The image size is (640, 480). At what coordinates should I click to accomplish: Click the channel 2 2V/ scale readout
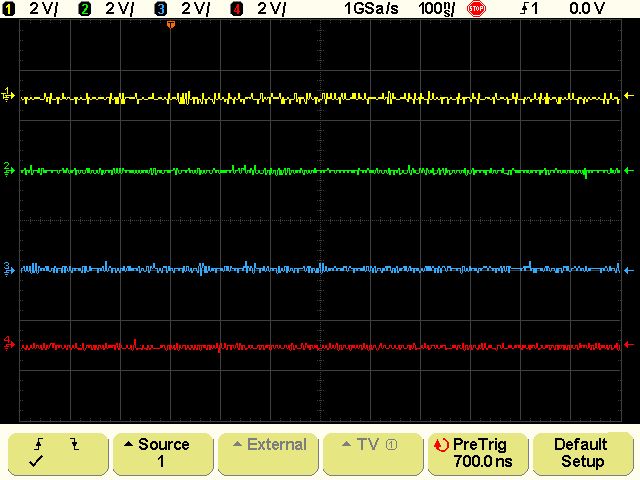[x=120, y=9]
